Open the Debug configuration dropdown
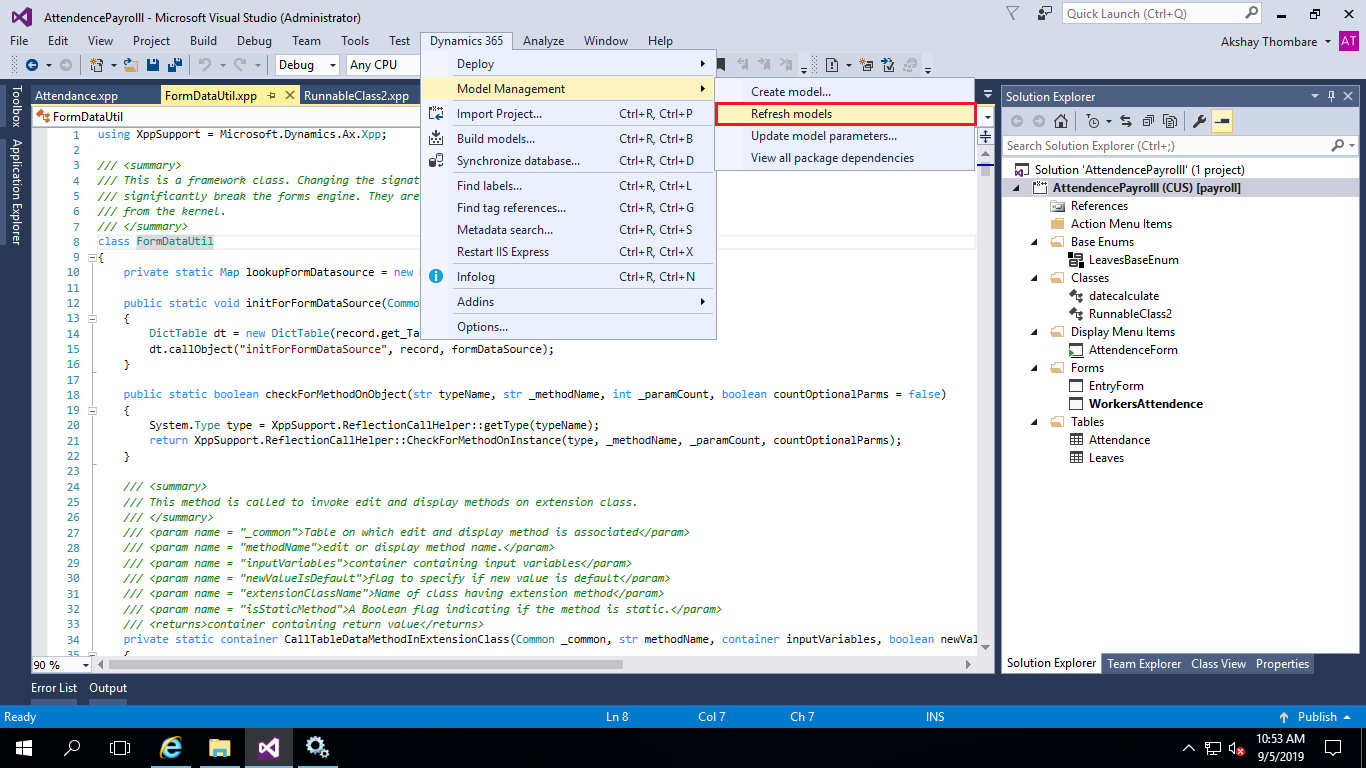1366x768 pixels. (308, 65)
